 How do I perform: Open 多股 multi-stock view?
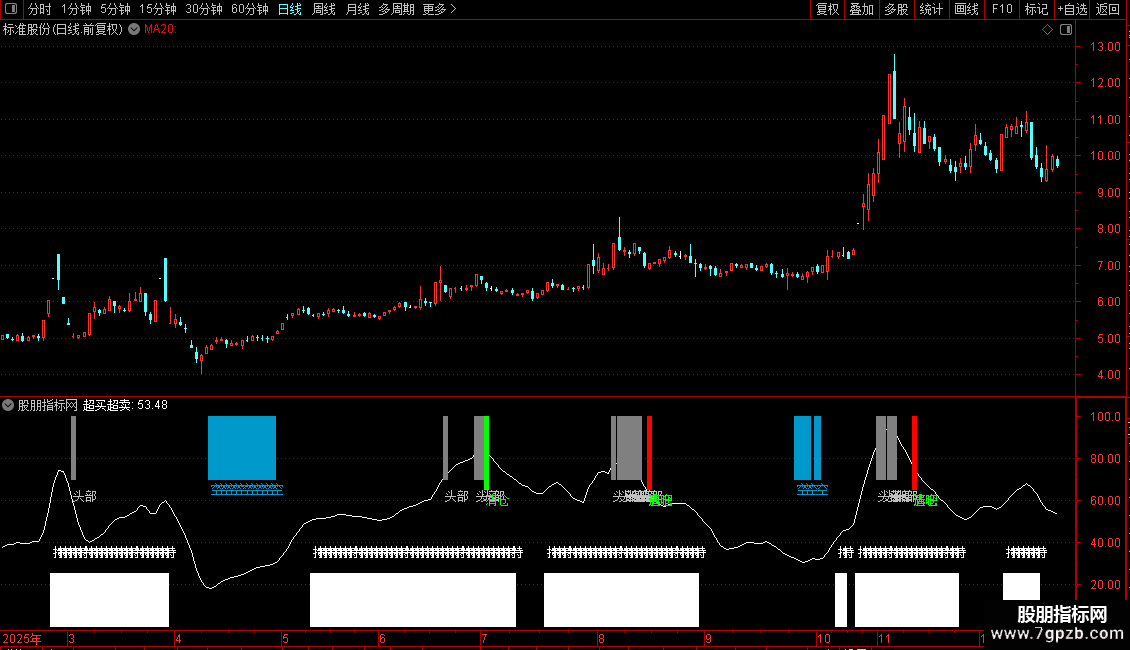pyautogui.click(x=896, y=9)
